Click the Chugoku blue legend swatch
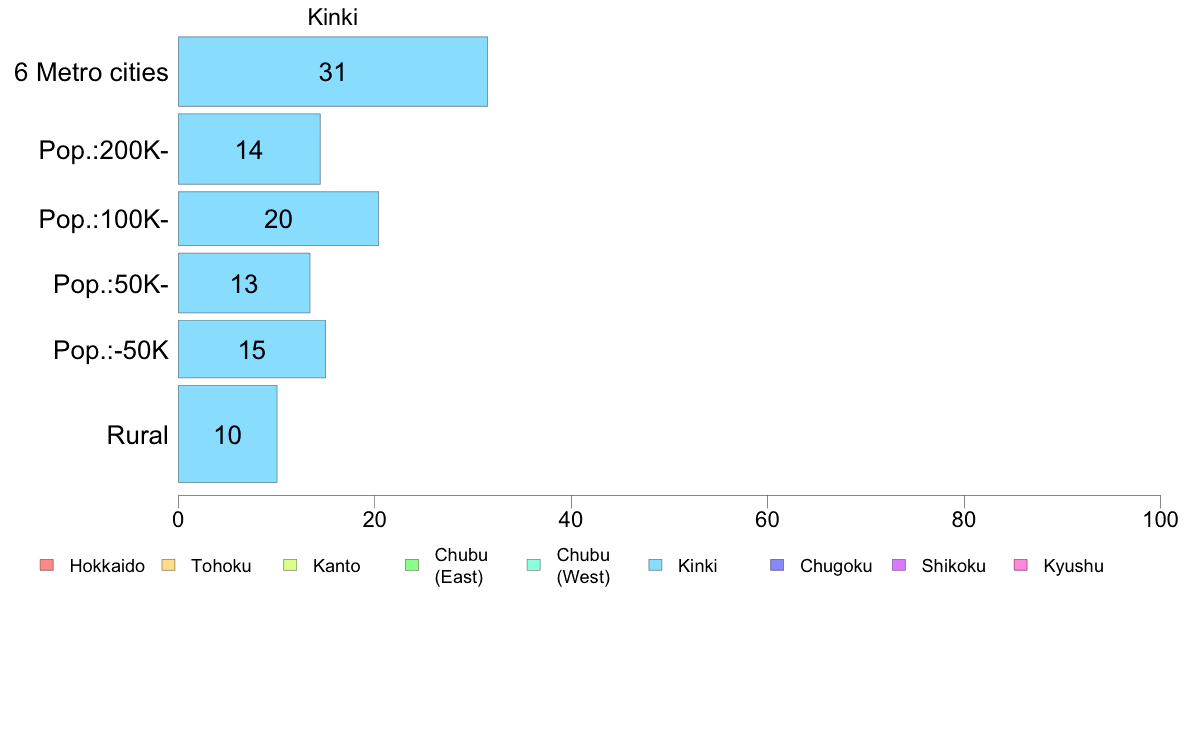This screenshot has height=736, width=1188. click(x=777, y=565)
